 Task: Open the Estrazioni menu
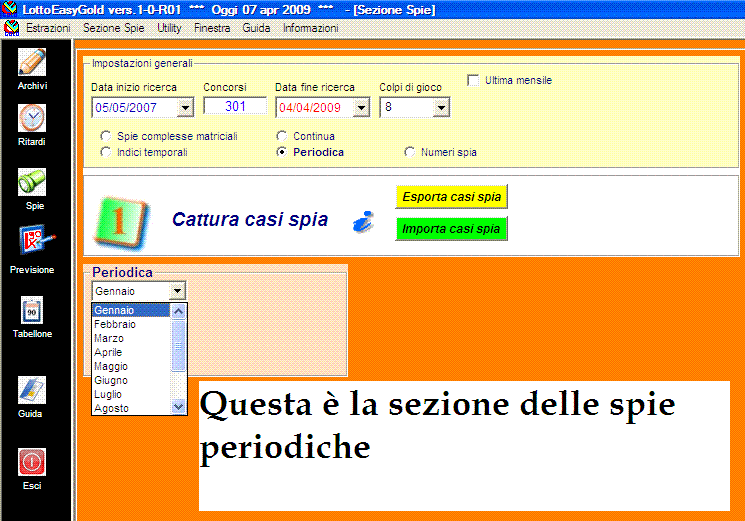click(x=48, y=28)
